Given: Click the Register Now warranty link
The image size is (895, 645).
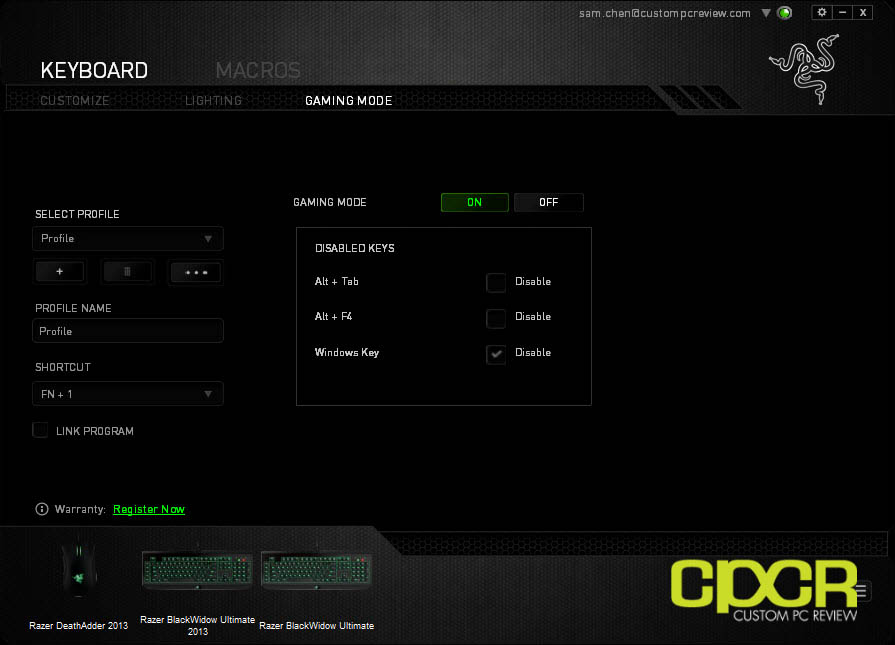Looking at the screenshot, I should click(x=149, y=509).
